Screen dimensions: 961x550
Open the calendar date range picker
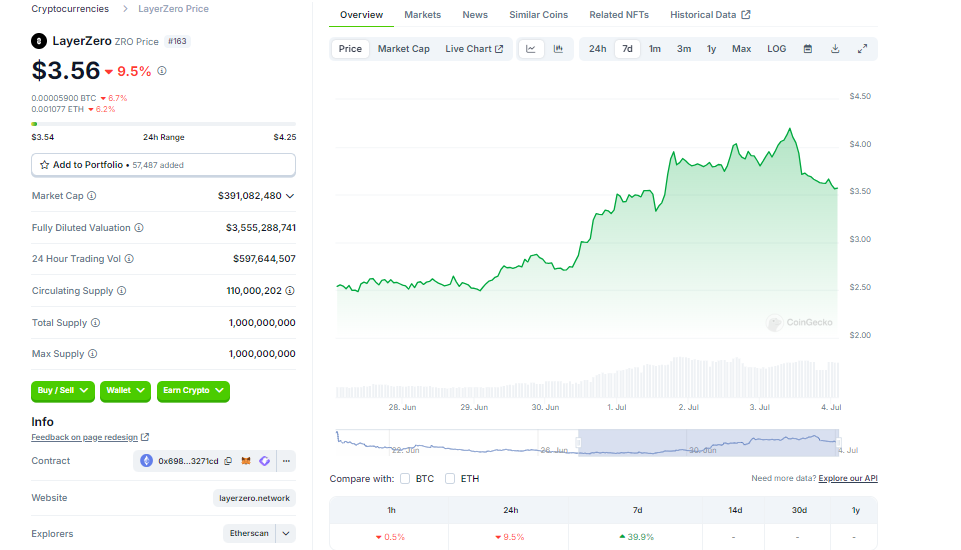(808, 49)
